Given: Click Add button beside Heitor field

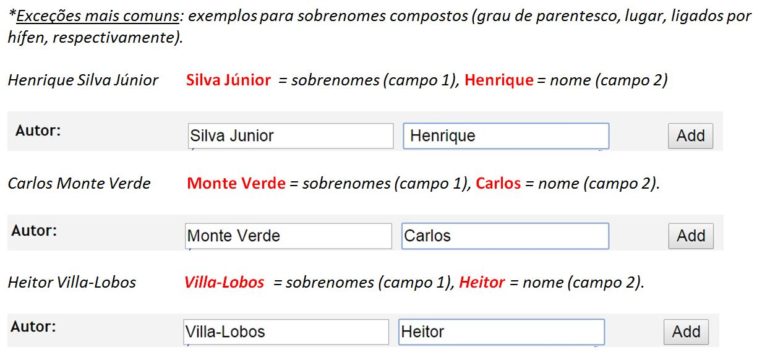Looking at the screenshot, I should pyautogui.click(x=686, y=332).
